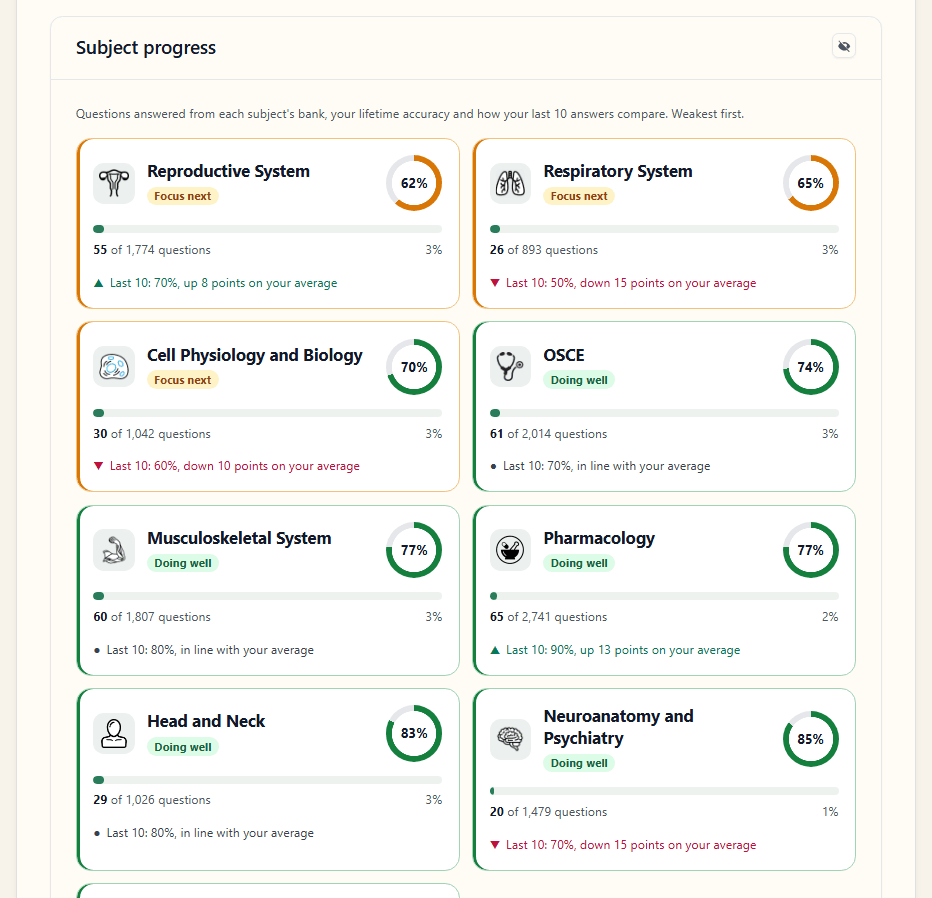Click the Pharmacology question progress bar

(664, 596)
